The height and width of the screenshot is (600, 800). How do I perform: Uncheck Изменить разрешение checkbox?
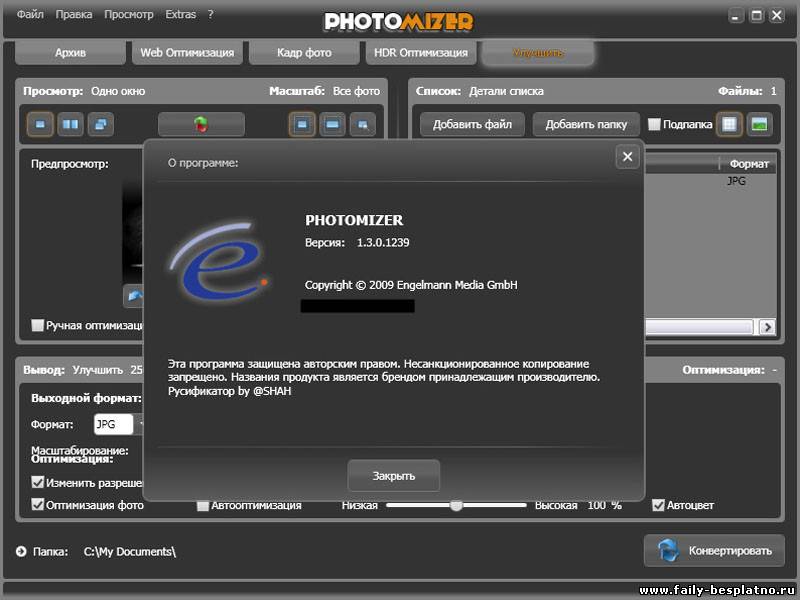coord(37,482)
